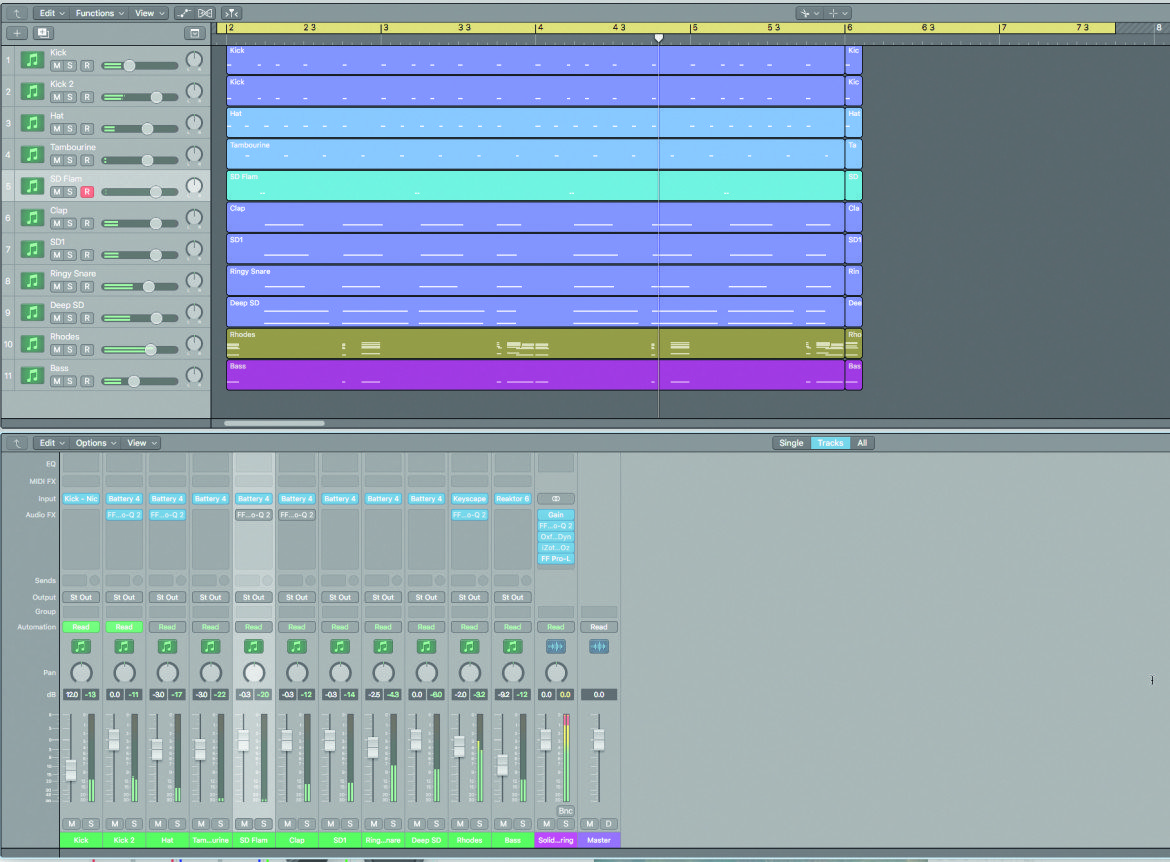Open the Edit dropdown in the tracks toolbar
1170x862 pixels.
[52, 13]
